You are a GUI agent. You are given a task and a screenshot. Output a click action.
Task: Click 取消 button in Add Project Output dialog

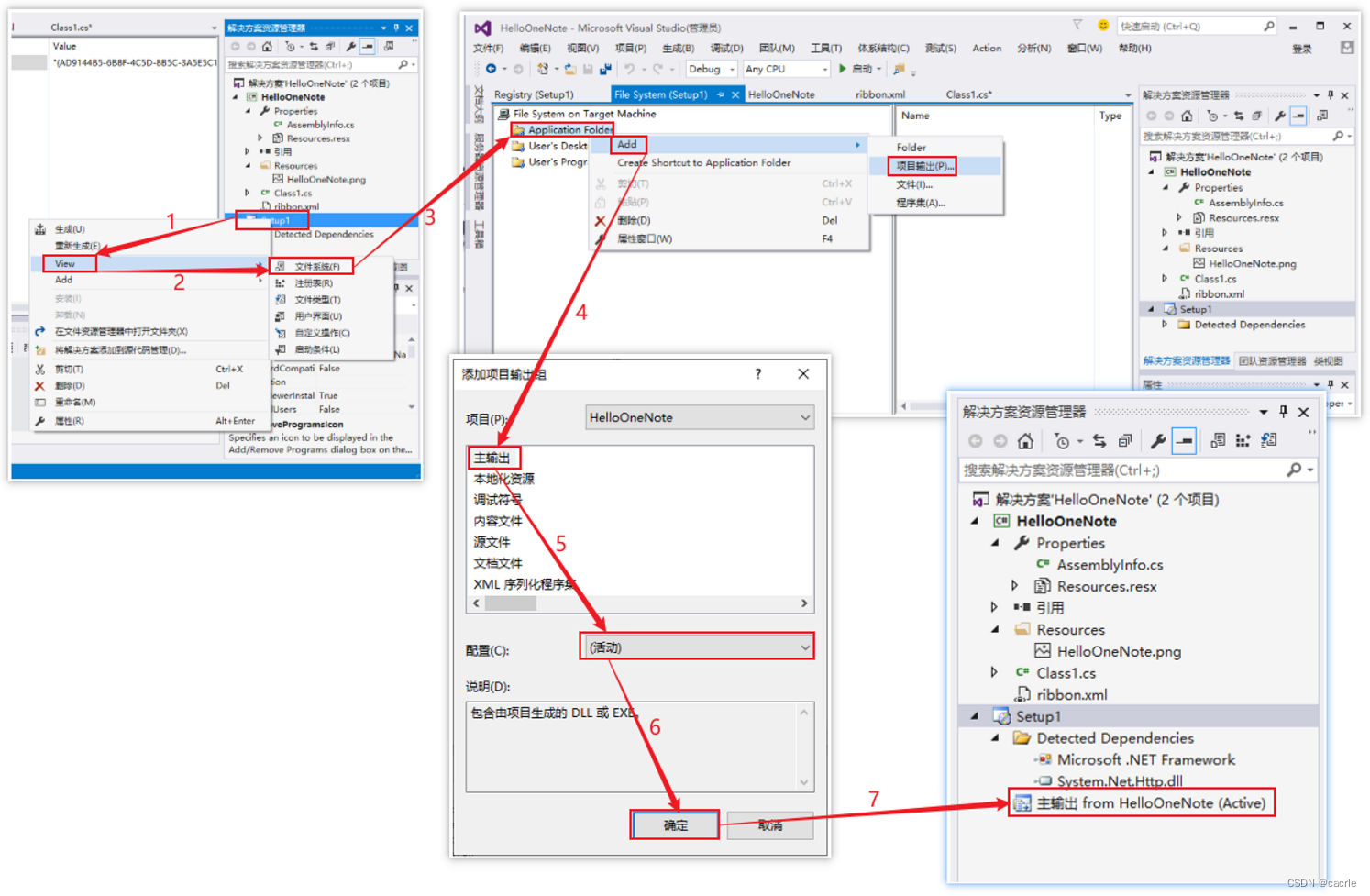(770, 825)
